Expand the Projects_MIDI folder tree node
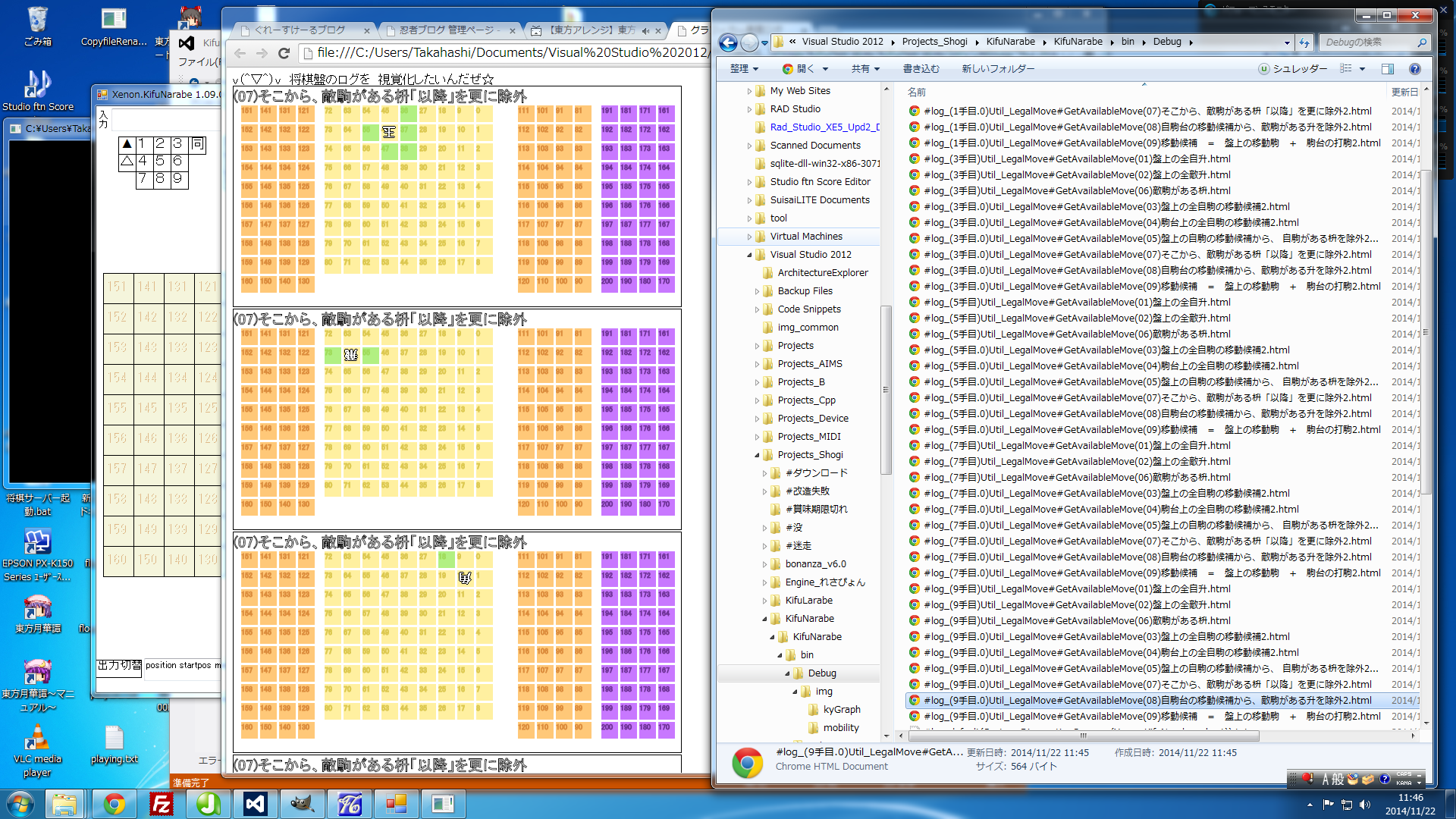The width and height of the screenshot is (1456, 819). 757,437
